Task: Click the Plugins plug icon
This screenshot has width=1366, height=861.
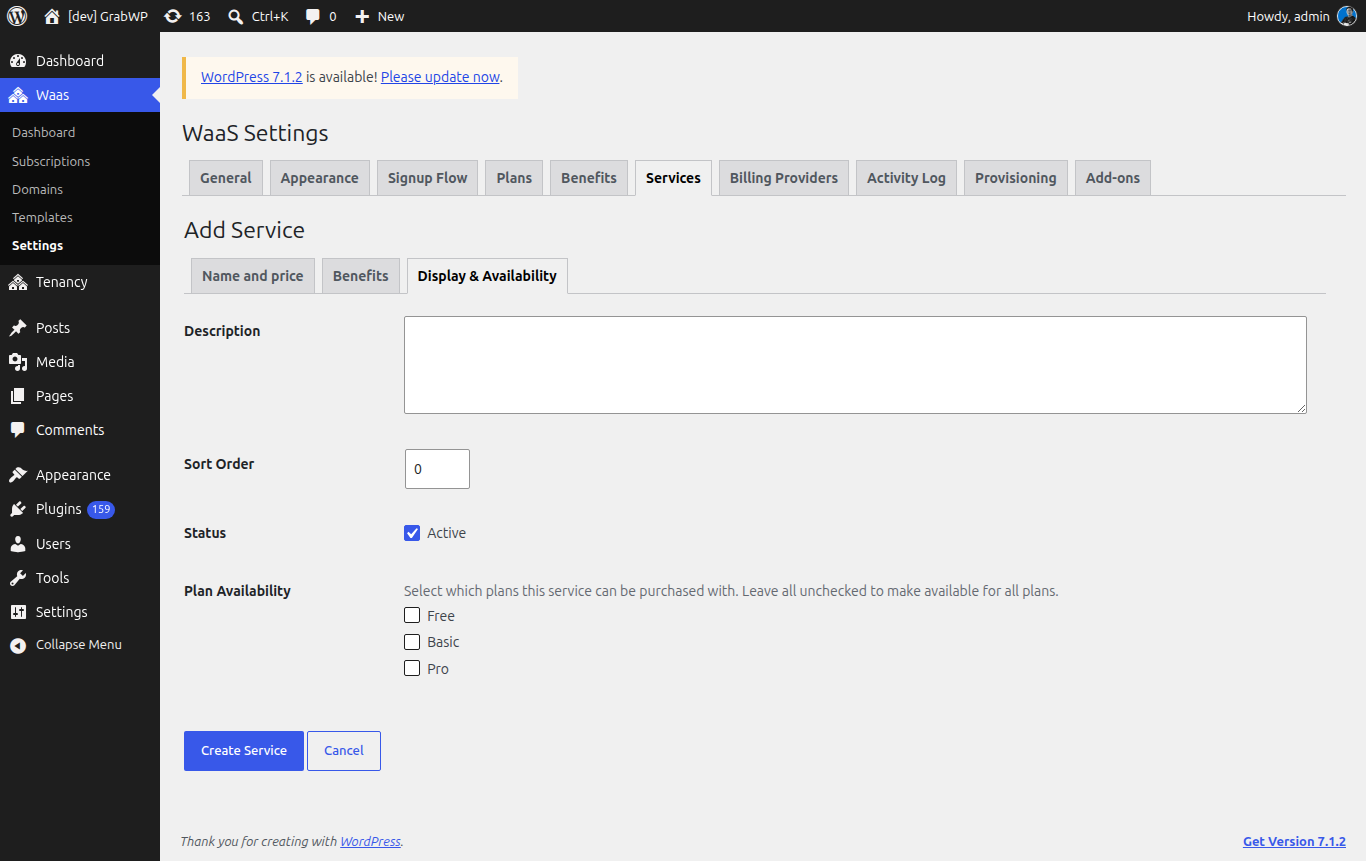Action: 18,509
